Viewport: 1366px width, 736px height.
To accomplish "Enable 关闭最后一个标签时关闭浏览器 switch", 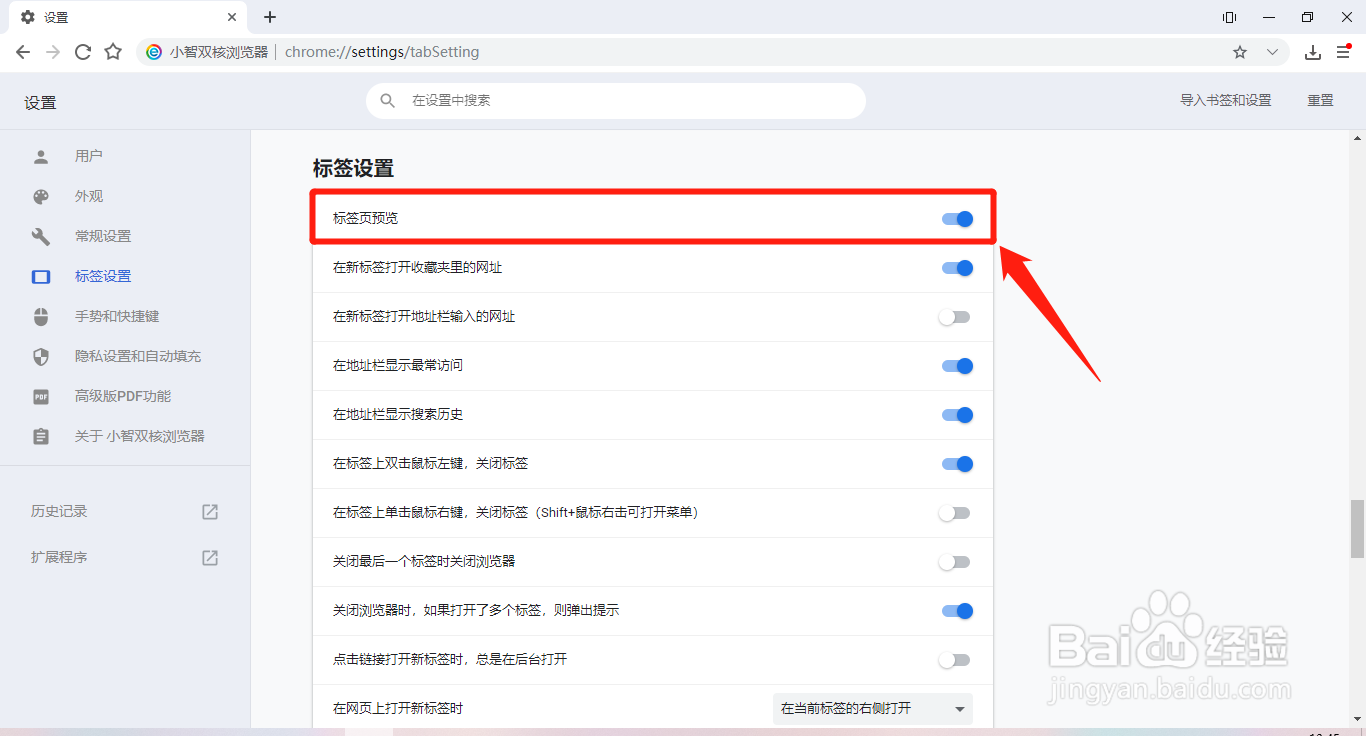I will click(x=954, y=562).
